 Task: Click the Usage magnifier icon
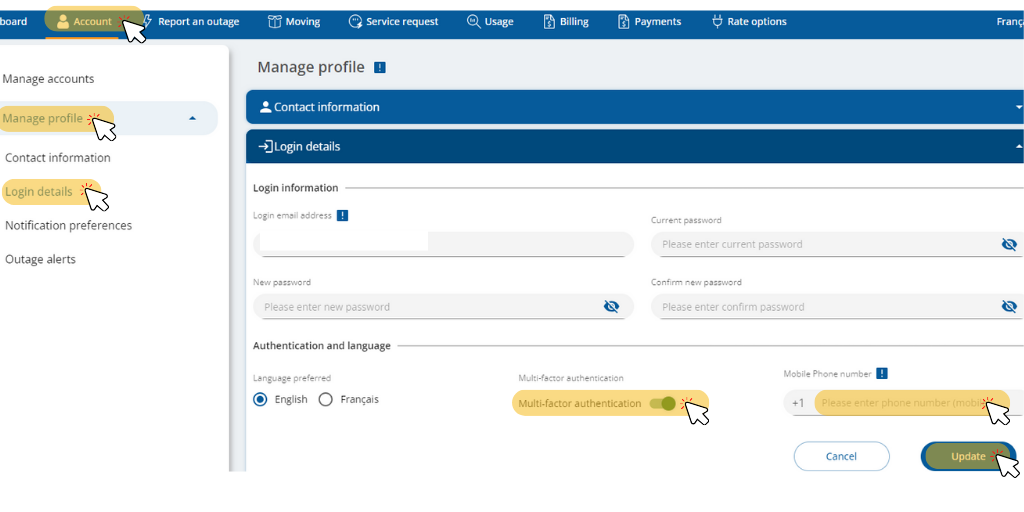(473, 22)
